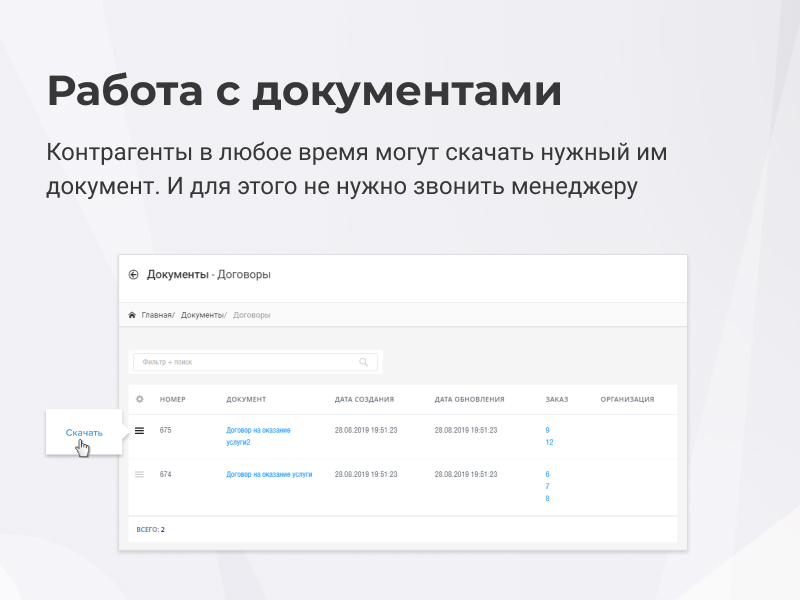Open the document Договор на оказание услуги2
Image resolution: width=800 pixels, height=600 pixels.
click(x=259, y=434)
